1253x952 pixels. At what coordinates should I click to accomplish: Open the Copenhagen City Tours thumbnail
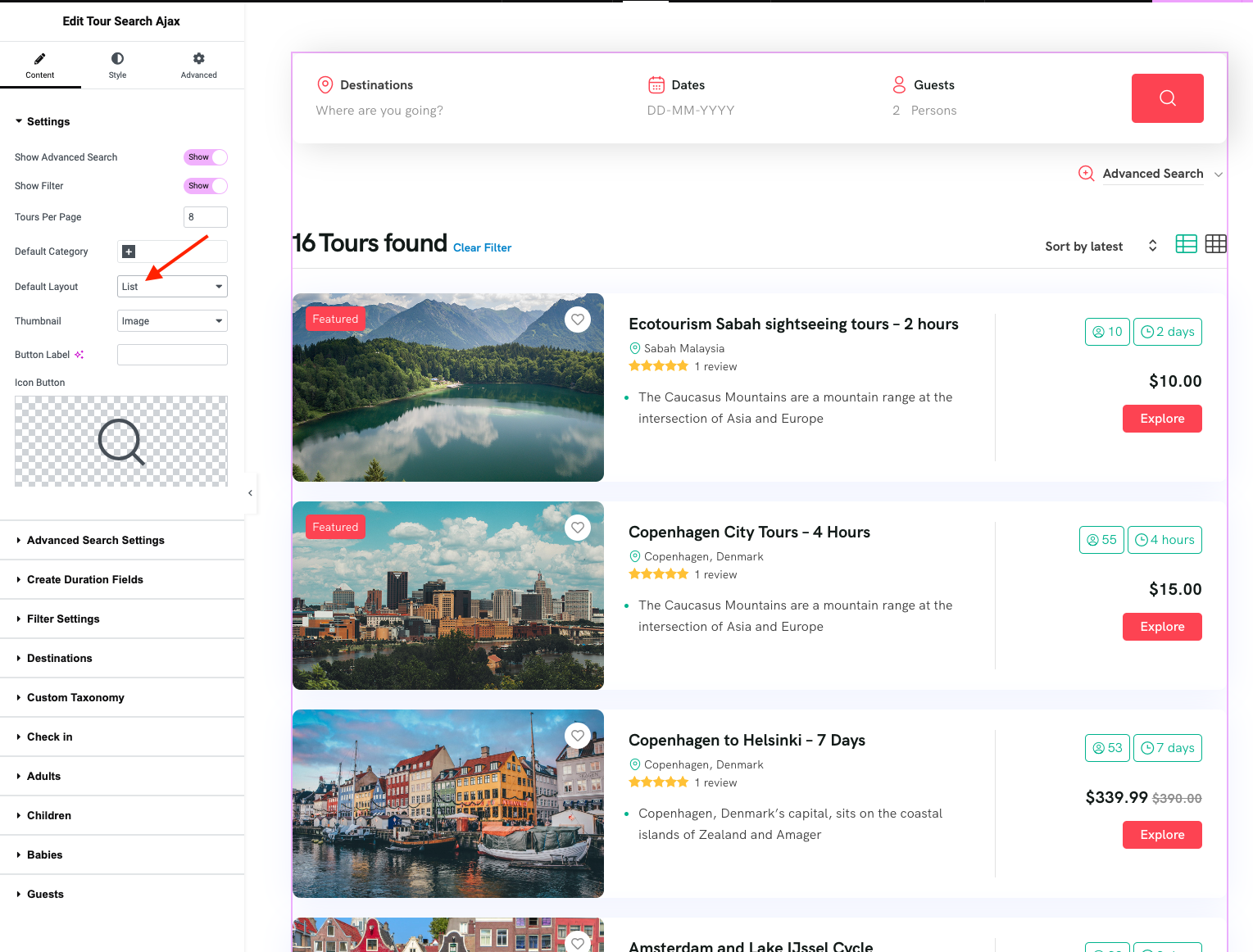(448, 596)
